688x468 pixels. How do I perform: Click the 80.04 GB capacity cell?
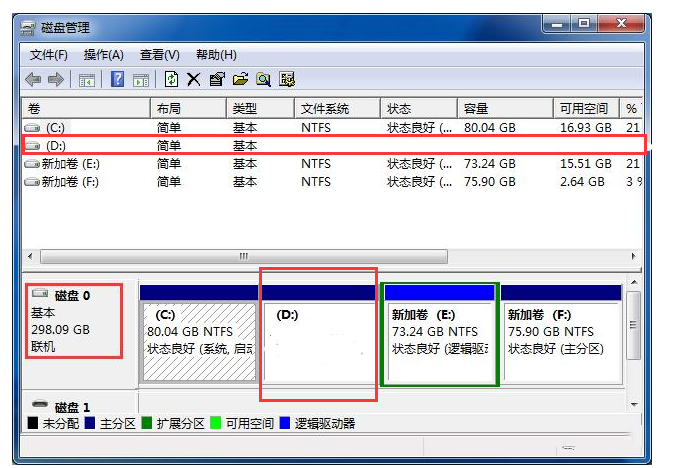tap(490, 128)
